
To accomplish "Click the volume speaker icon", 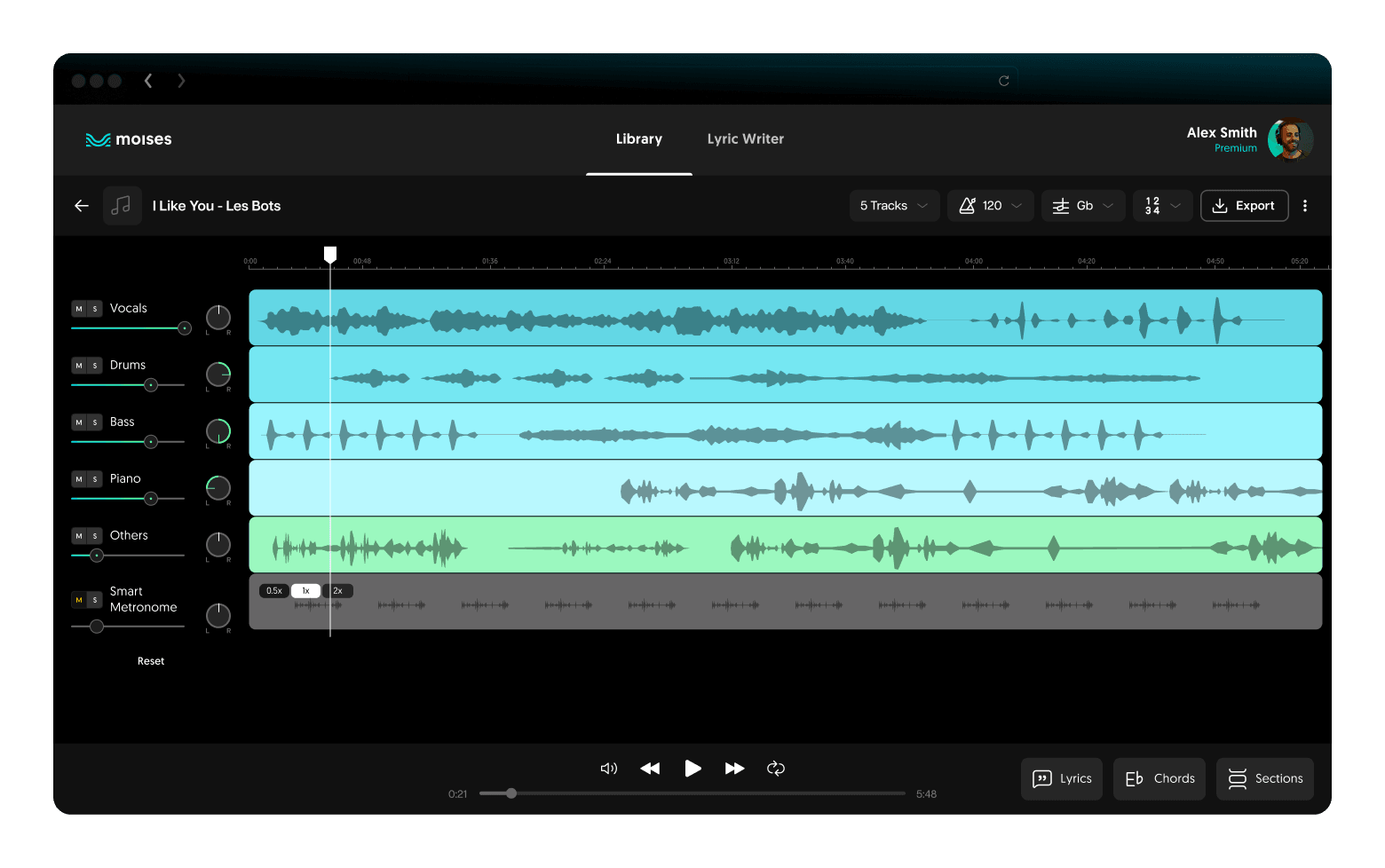I will [608, 769].
